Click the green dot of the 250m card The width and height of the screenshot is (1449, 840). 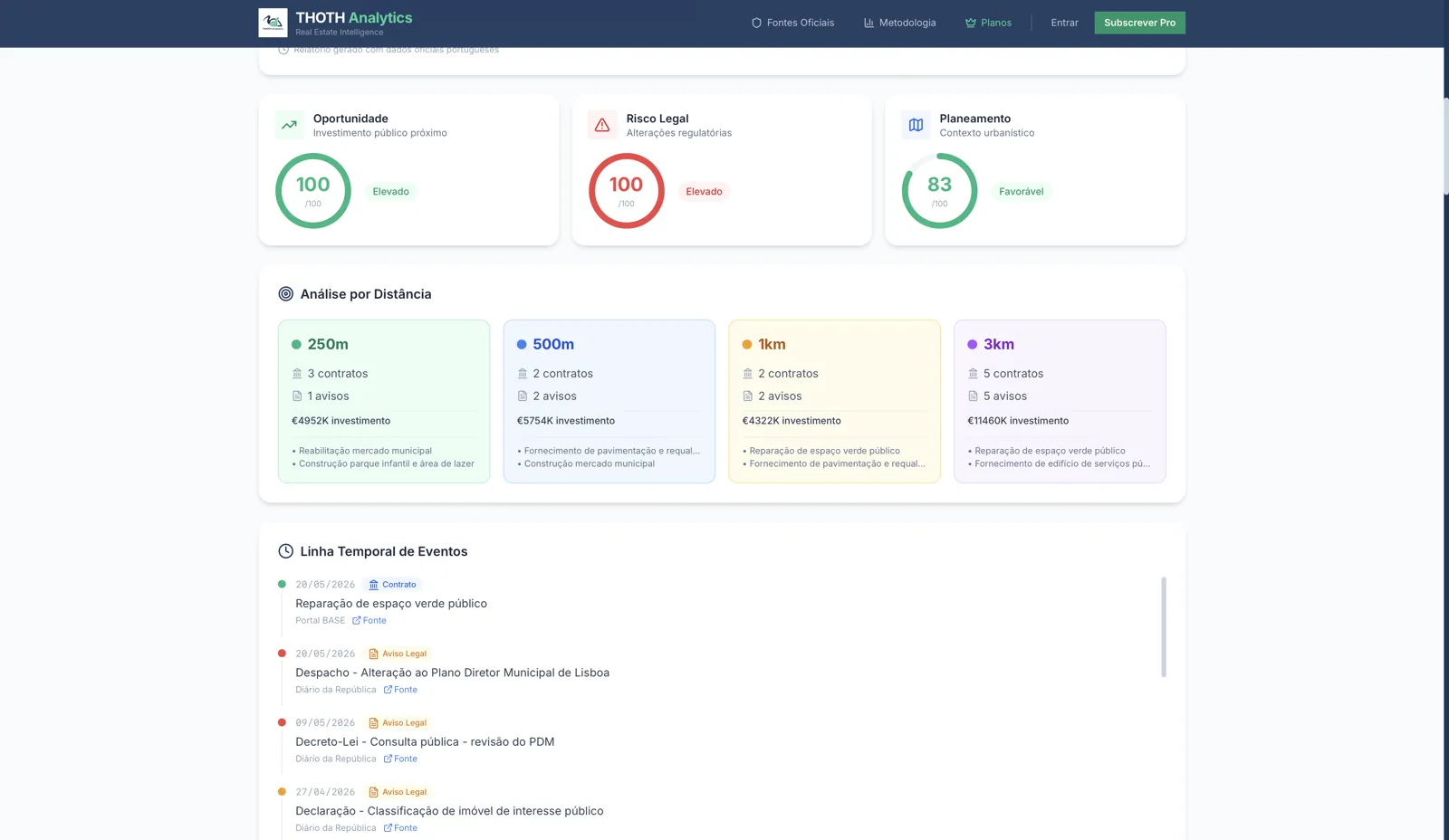[x=296, y=345]
